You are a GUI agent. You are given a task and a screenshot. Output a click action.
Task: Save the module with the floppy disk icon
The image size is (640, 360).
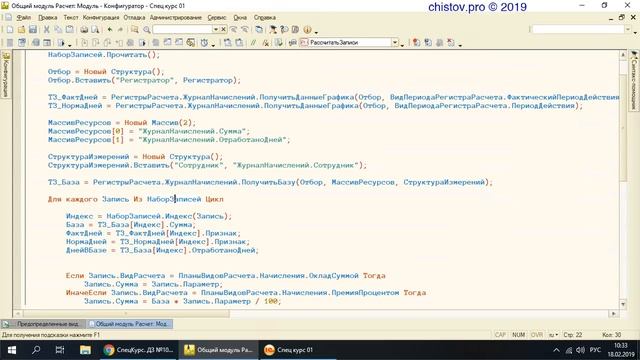pyautogui.click(x=33, y=29)
